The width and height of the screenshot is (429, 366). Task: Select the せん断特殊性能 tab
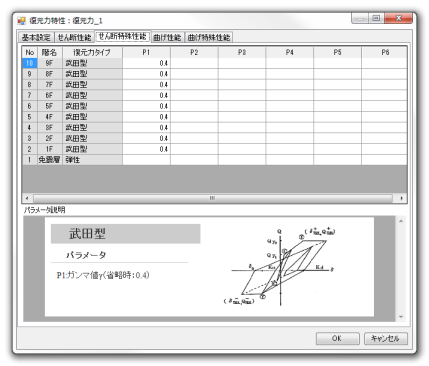pyautogui.click(x=123, y=36)
